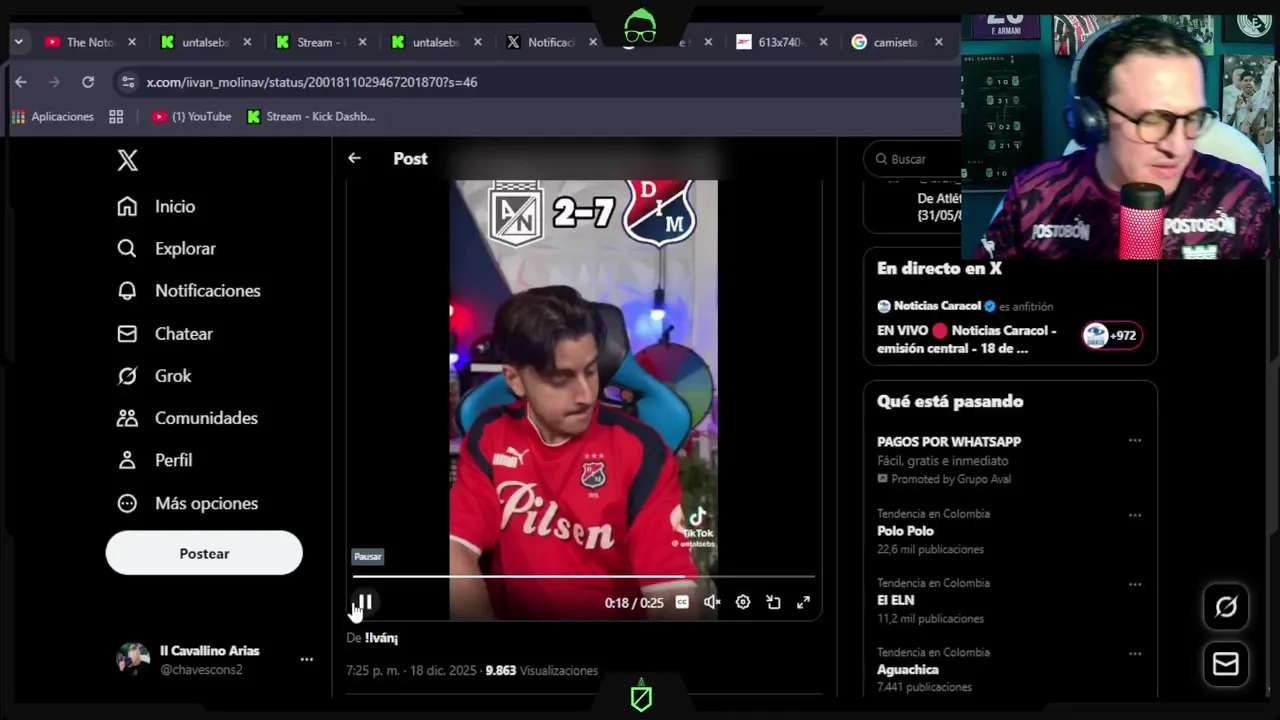Open options for Aguachica trend
The height and width of the screenshot is (720, 1280).
point(1134,653)
